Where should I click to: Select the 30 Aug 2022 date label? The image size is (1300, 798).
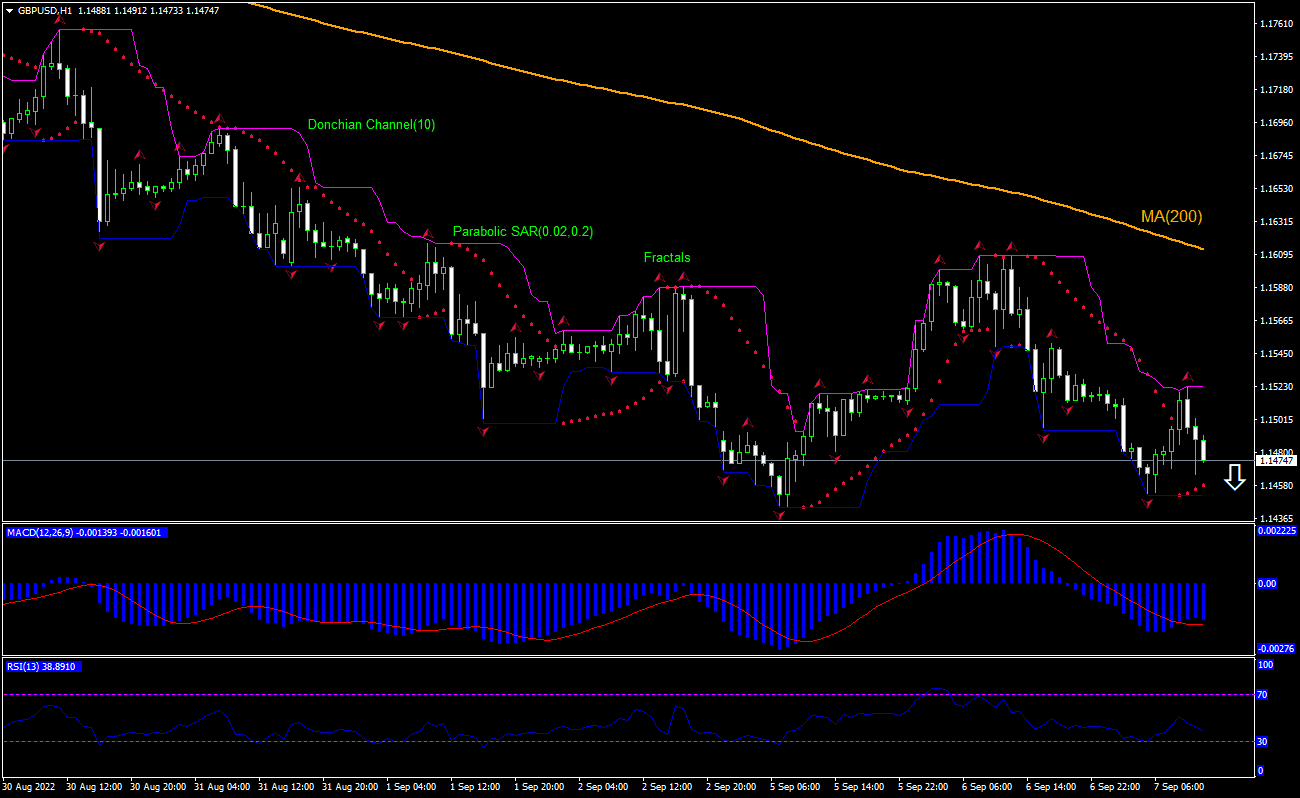(30, 787)
